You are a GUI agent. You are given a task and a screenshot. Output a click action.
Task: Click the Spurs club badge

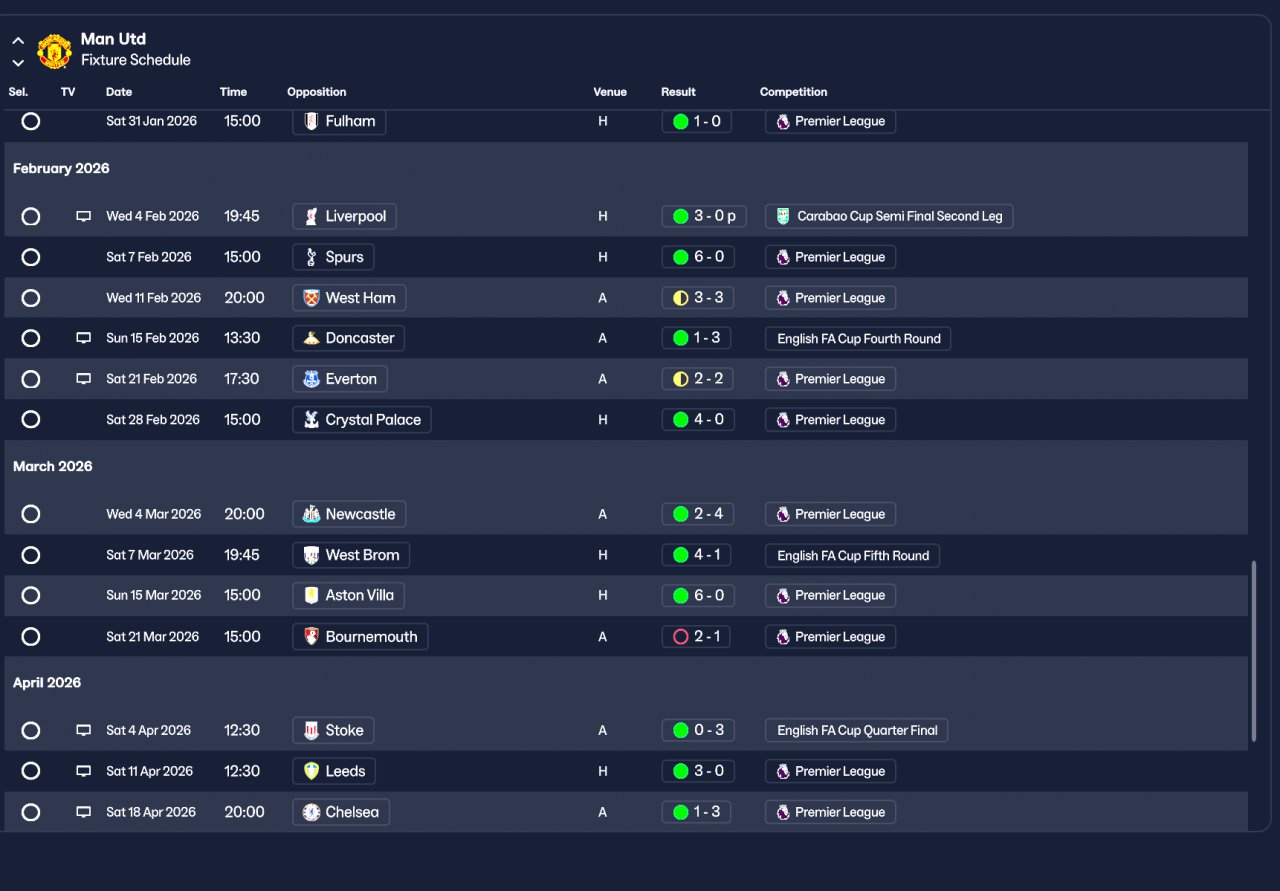click(311, 257)
